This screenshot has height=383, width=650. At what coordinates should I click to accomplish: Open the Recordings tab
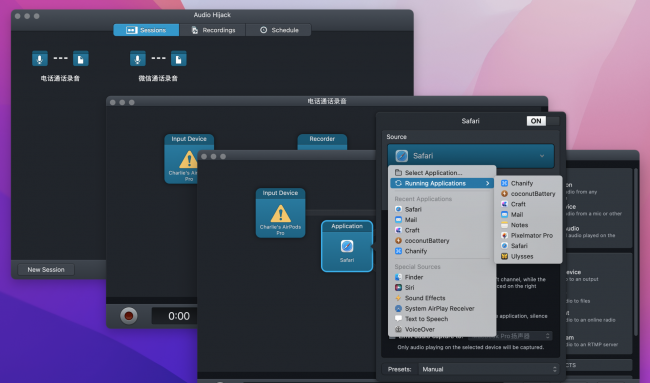[213, 30]
